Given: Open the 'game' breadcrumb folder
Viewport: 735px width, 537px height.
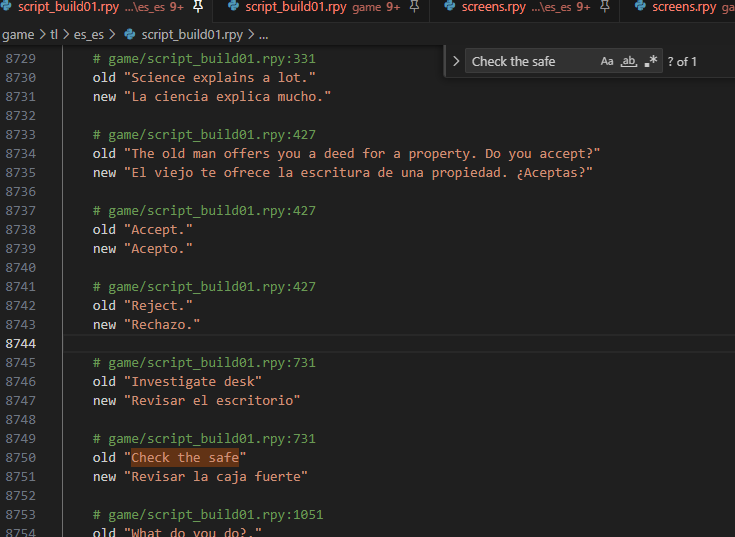Looking at the screenshot, I should tap(18, 35).
